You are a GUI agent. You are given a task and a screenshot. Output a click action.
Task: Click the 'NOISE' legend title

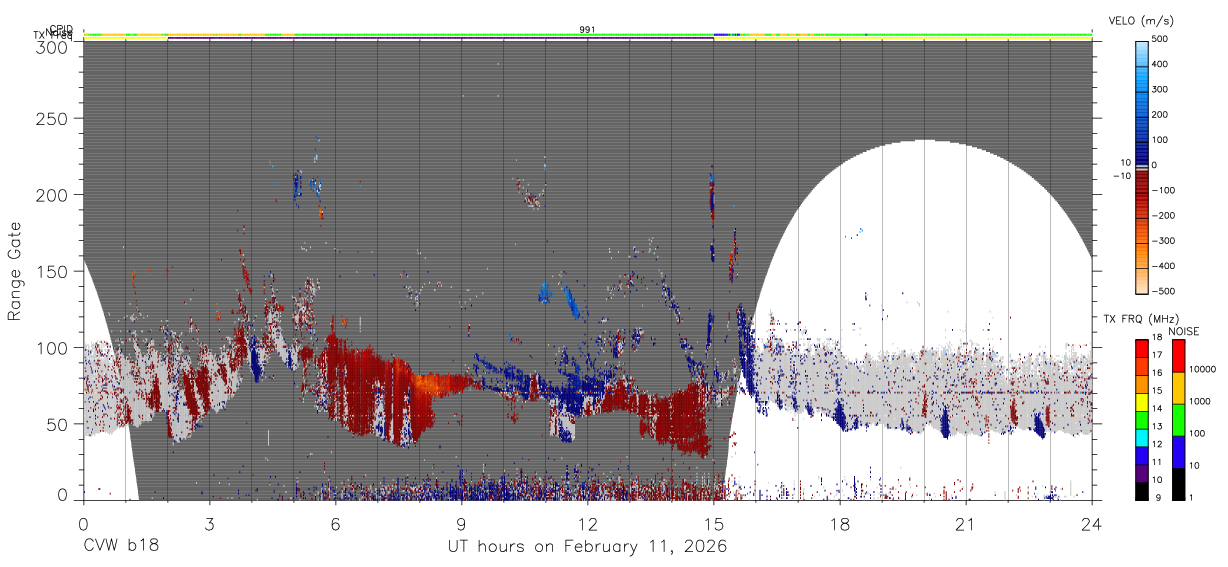click(x=1184, y=331)
